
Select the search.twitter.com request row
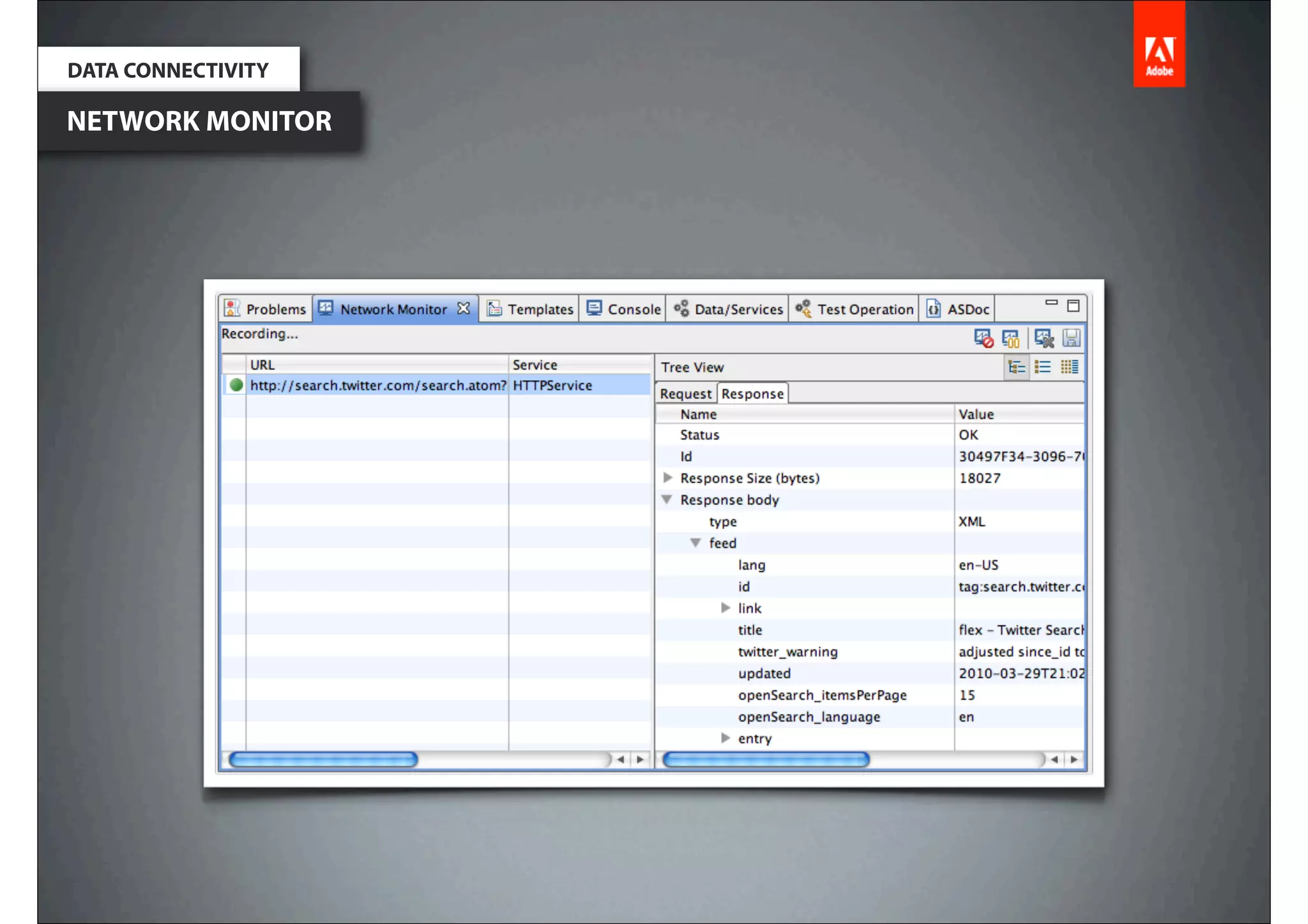point(377,385)
